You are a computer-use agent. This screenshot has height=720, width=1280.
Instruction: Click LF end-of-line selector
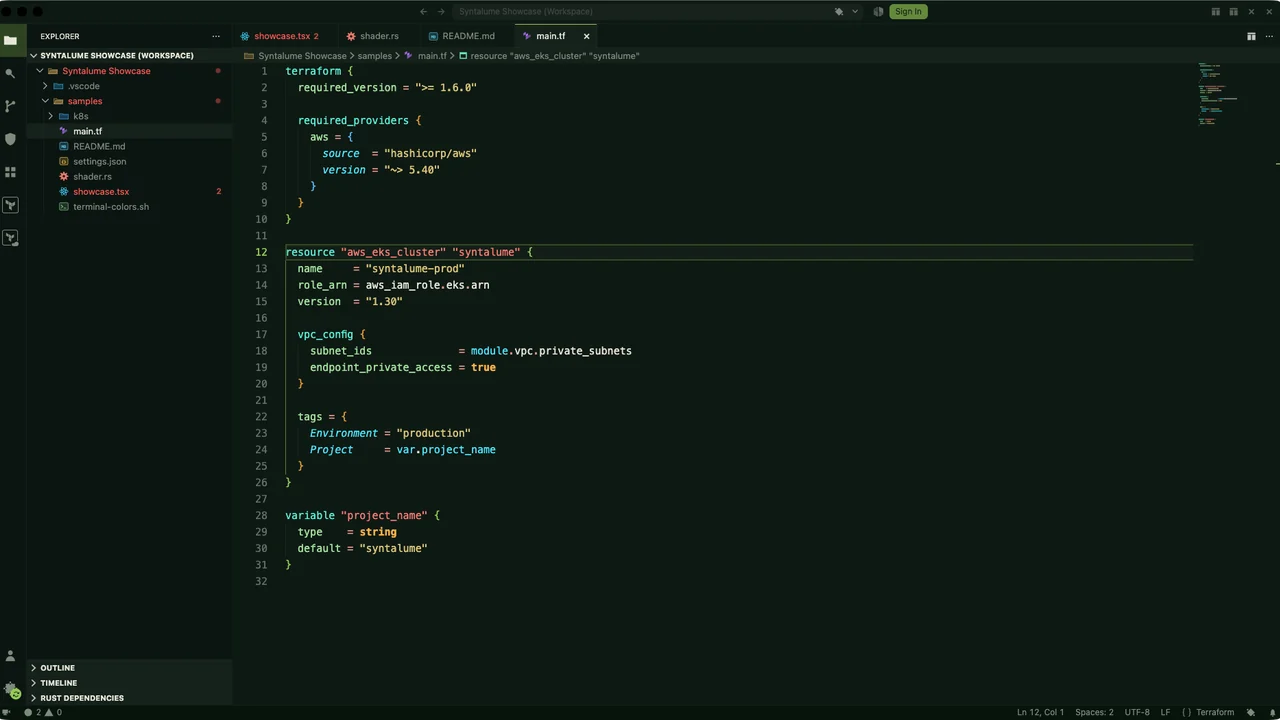click(1165, 712)
